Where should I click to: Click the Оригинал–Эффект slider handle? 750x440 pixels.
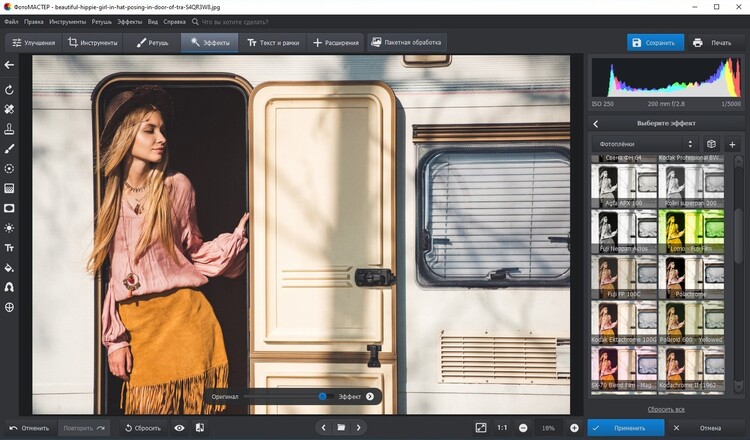coord(323,396)
